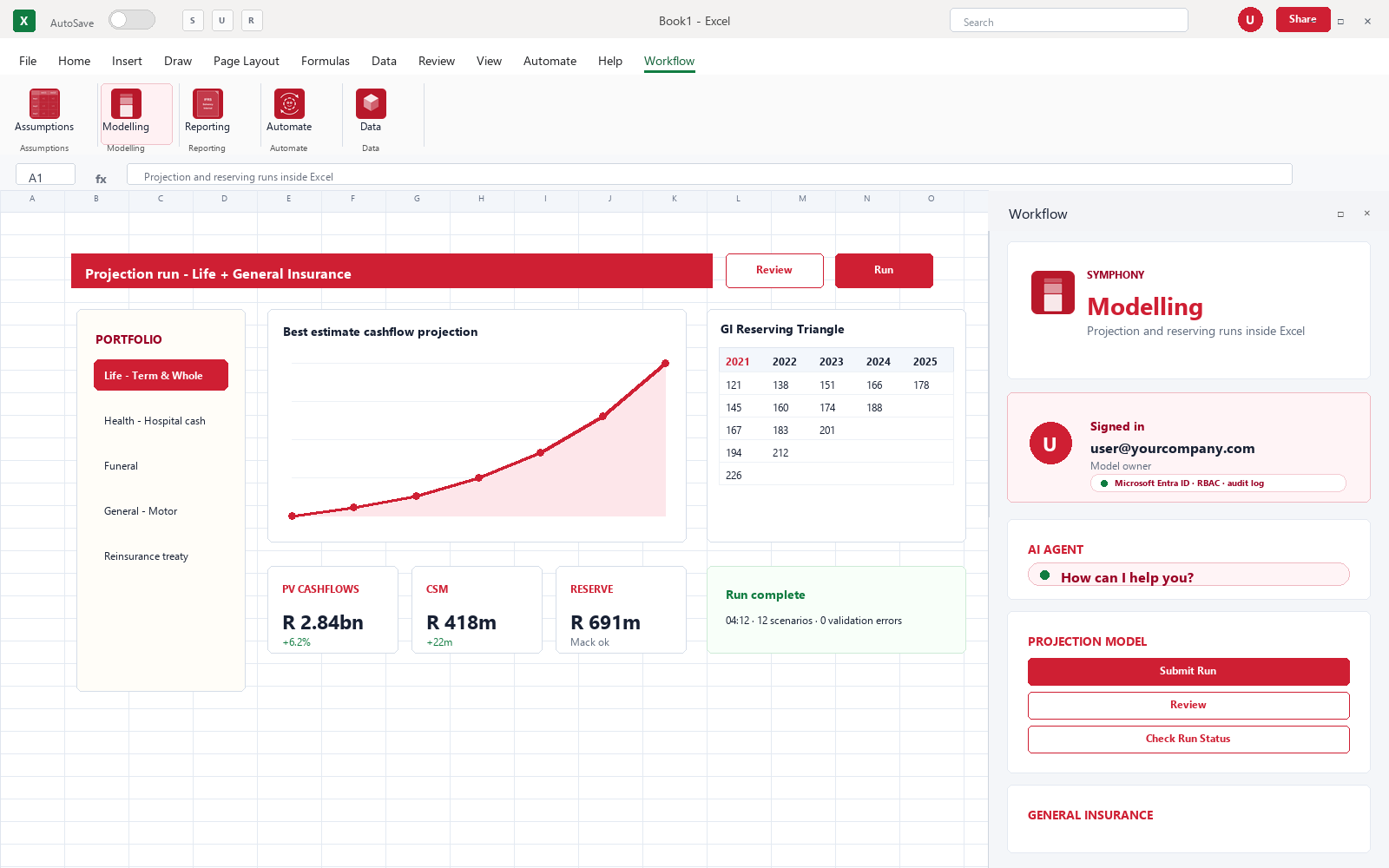
Task: Click the Review button beside the projection header
Action: pyautogui.click(x=774, y=271)
